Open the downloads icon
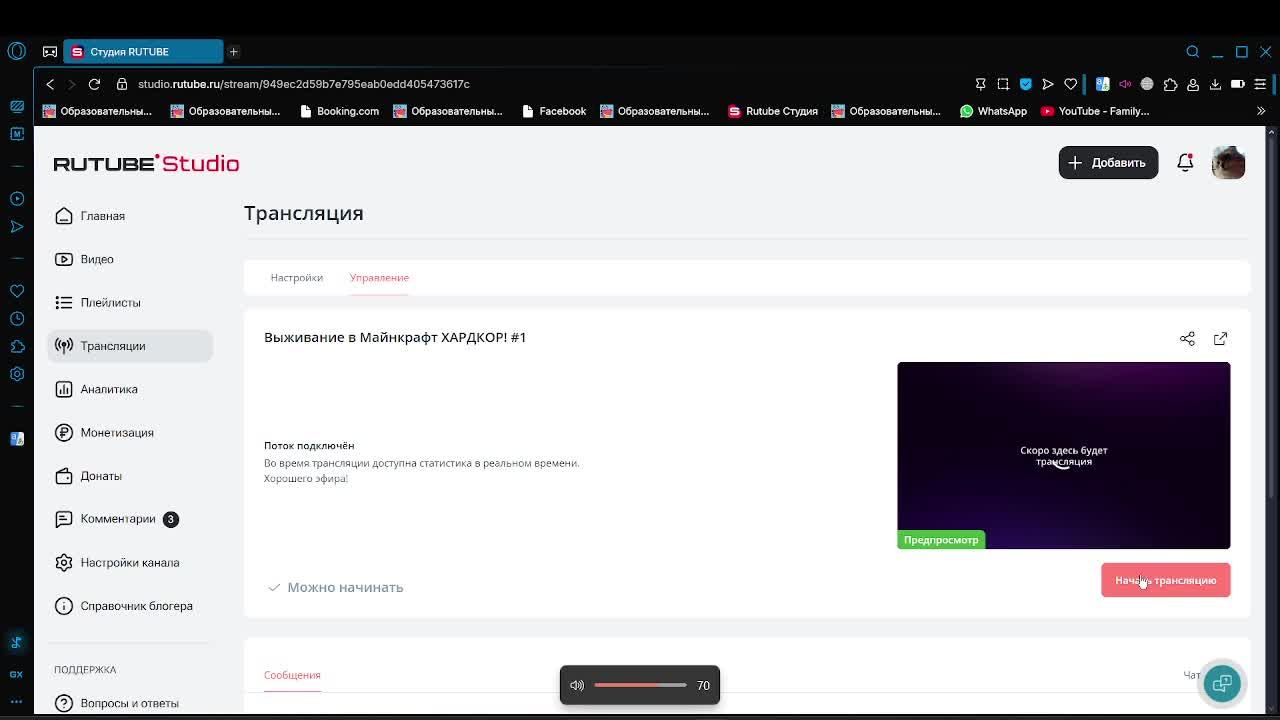Screen dimensions: 1280x720 tap(1215, 84)
